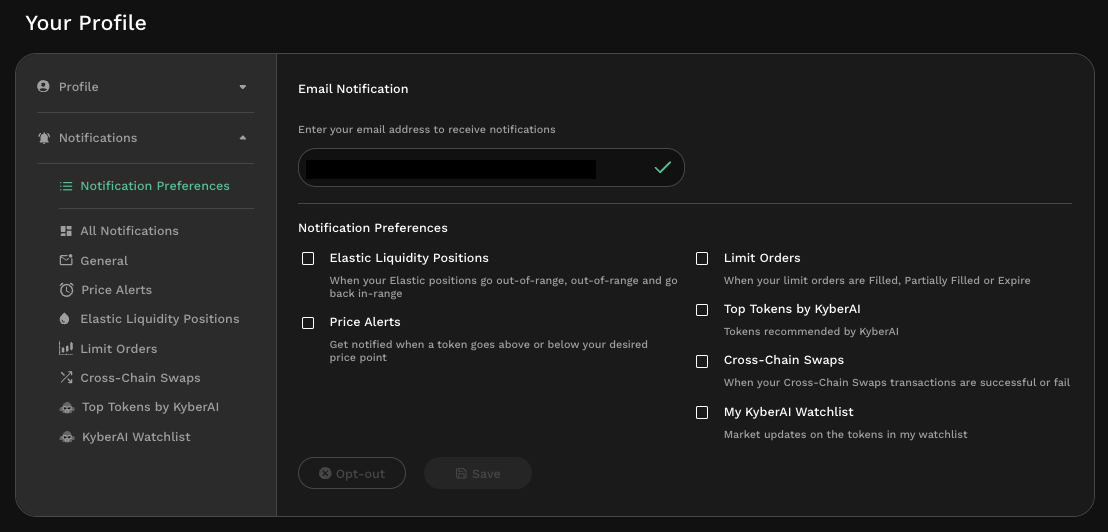
Task: Open Notification Preferences in the sidebar
Action: tap(154, 186)
